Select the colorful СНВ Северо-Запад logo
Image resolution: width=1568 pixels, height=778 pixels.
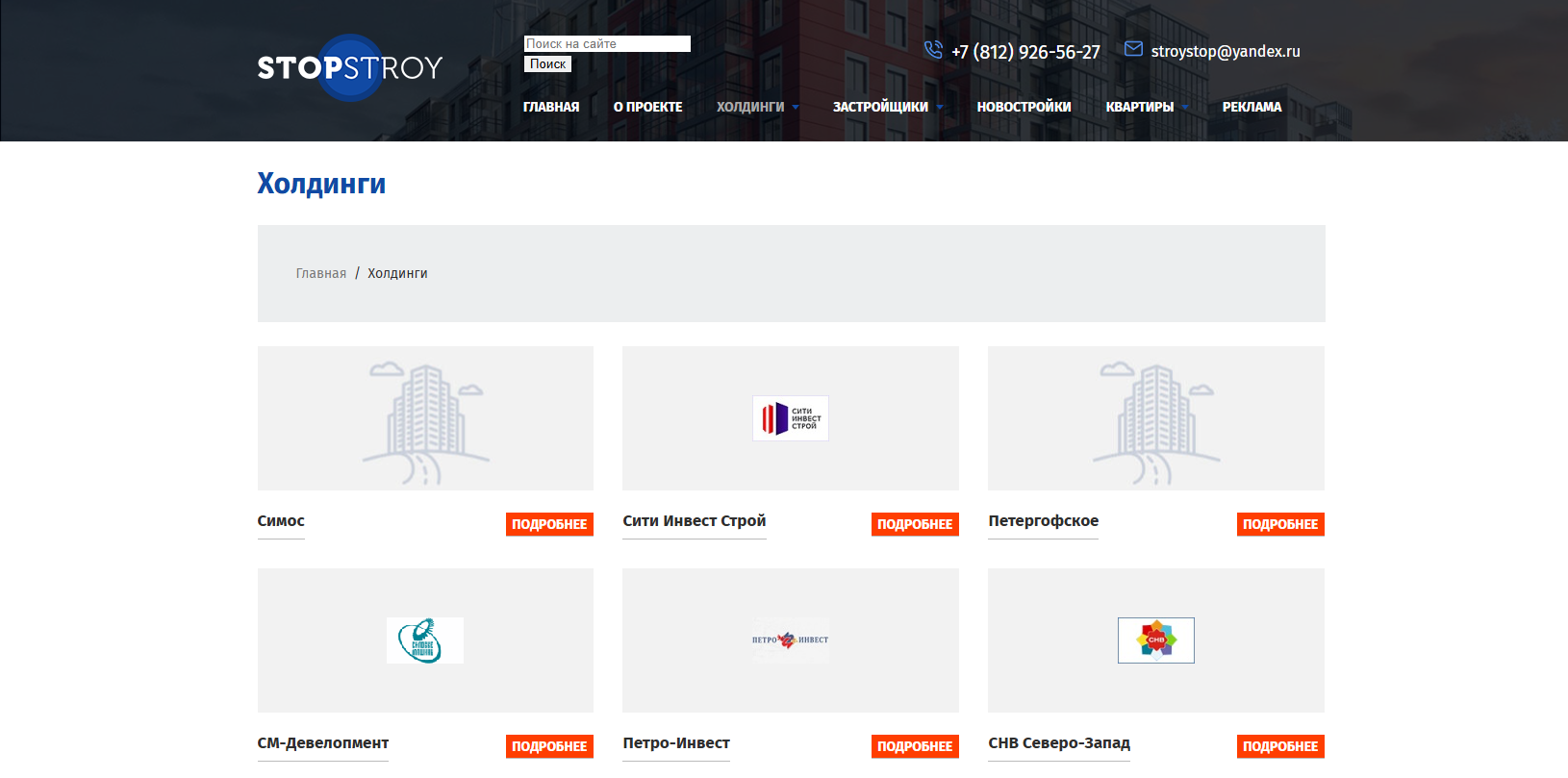[1156, 640]
